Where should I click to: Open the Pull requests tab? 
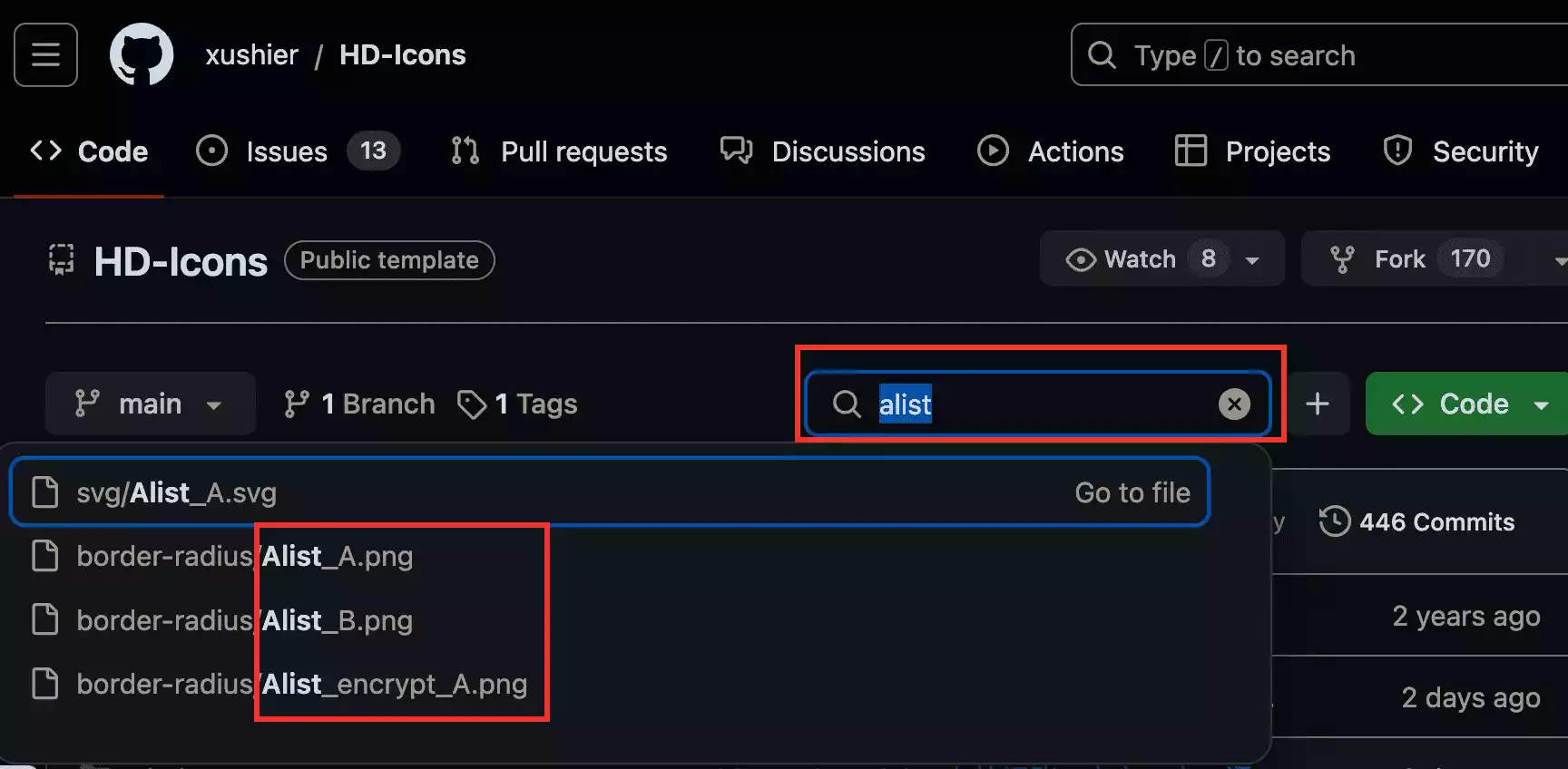pyautogui.click(x=583, y=151)
